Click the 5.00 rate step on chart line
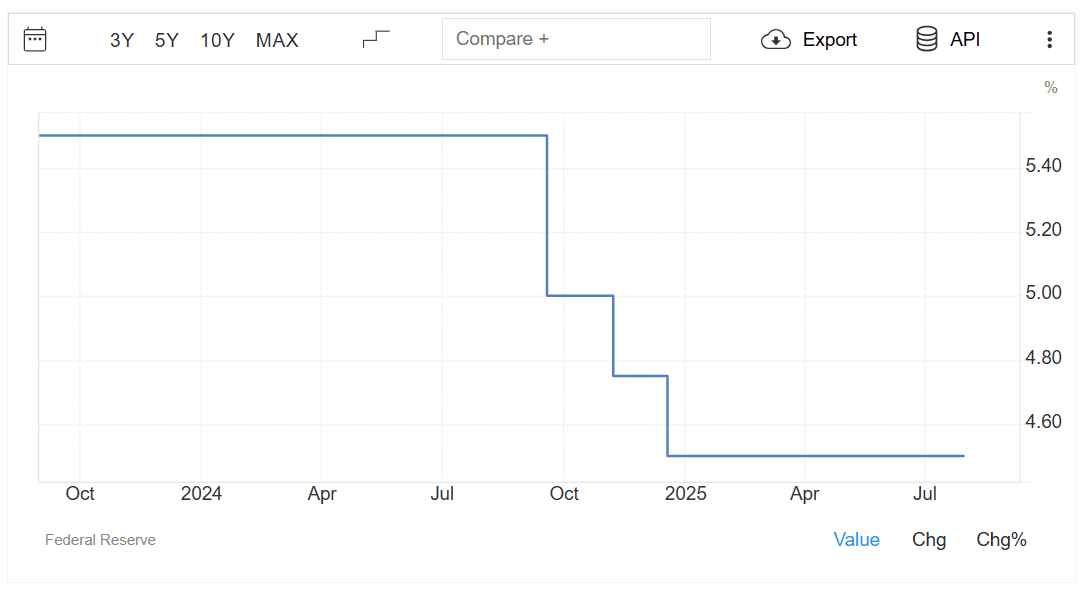 [x=580, y=296]
